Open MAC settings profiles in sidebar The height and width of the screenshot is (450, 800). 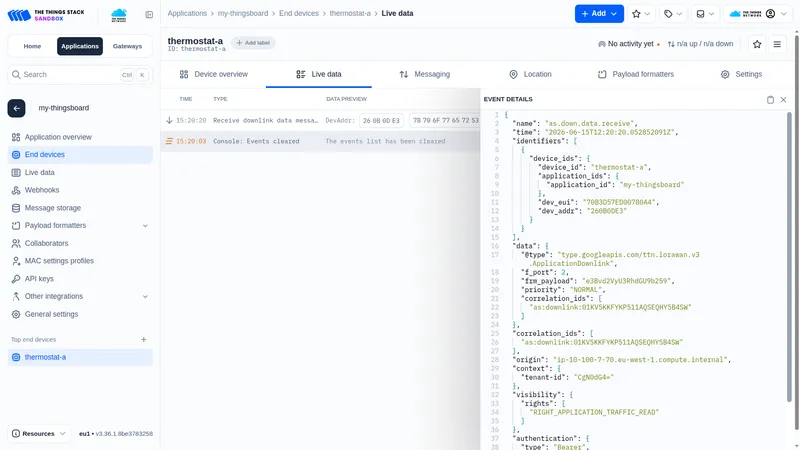point(80,261)
